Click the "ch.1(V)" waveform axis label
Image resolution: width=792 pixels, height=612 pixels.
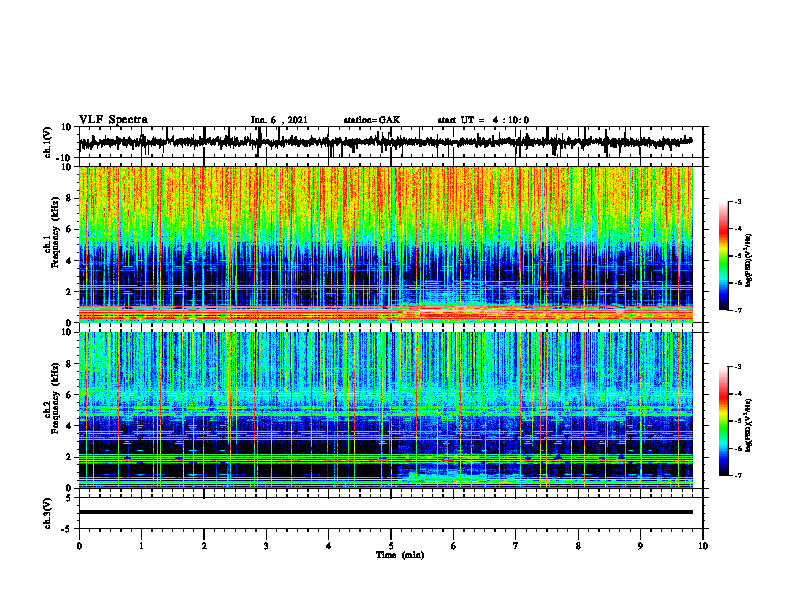49,142
